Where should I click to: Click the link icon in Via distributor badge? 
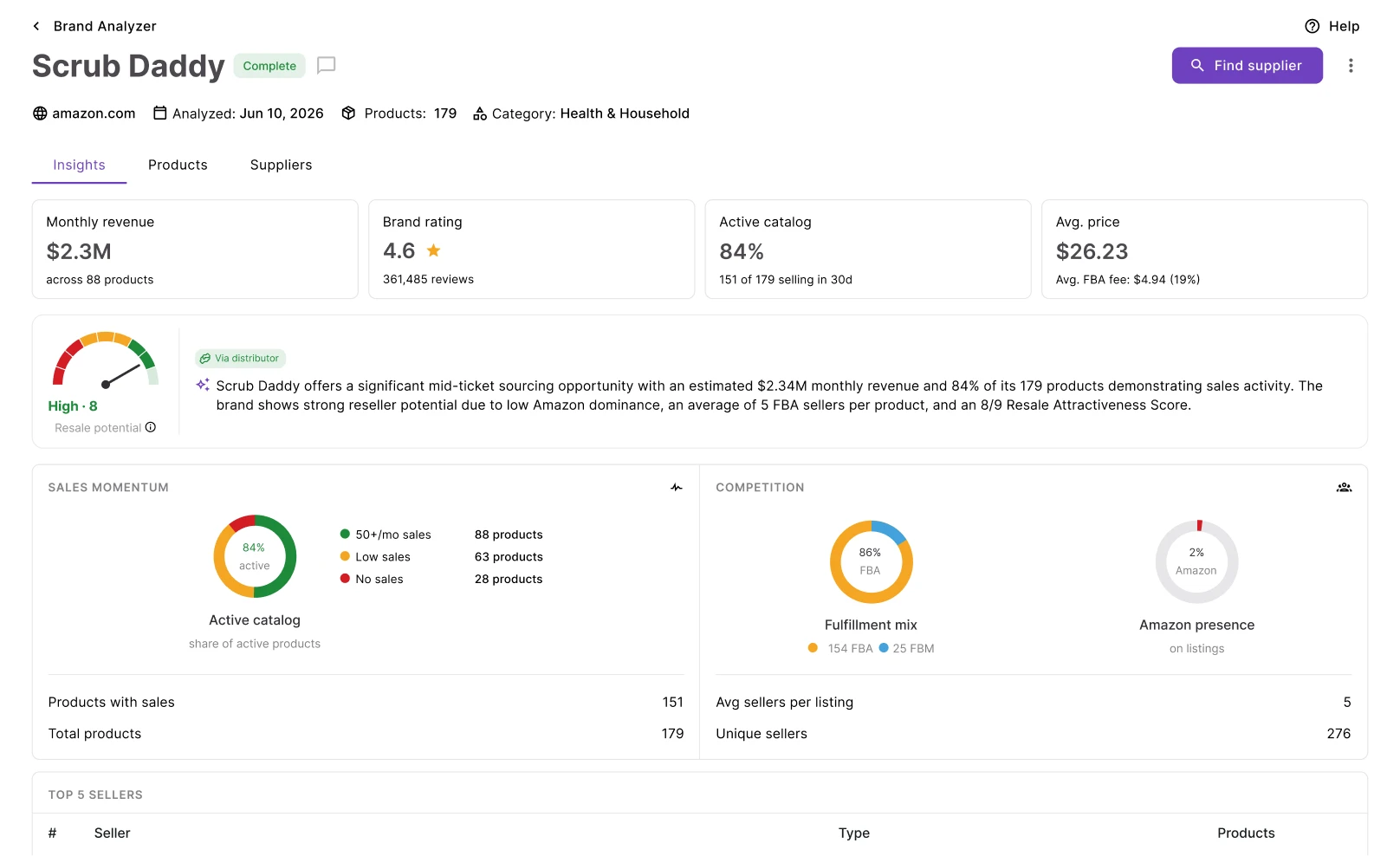coord(205,358)
